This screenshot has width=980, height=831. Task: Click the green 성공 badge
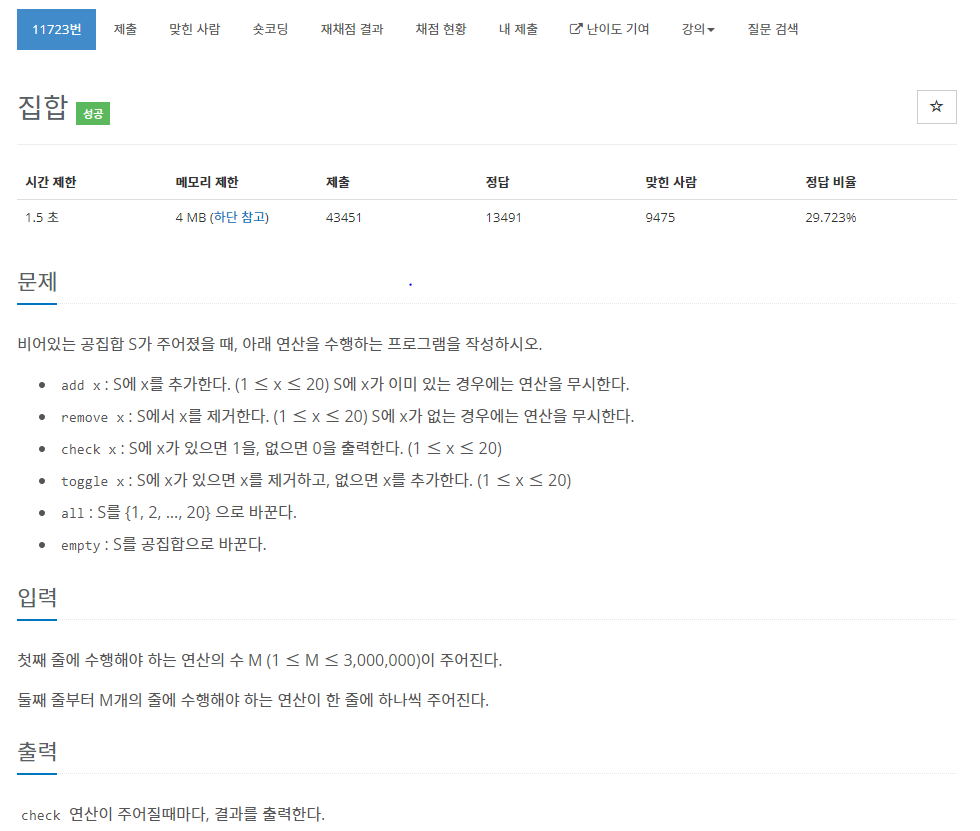[92, 113]
